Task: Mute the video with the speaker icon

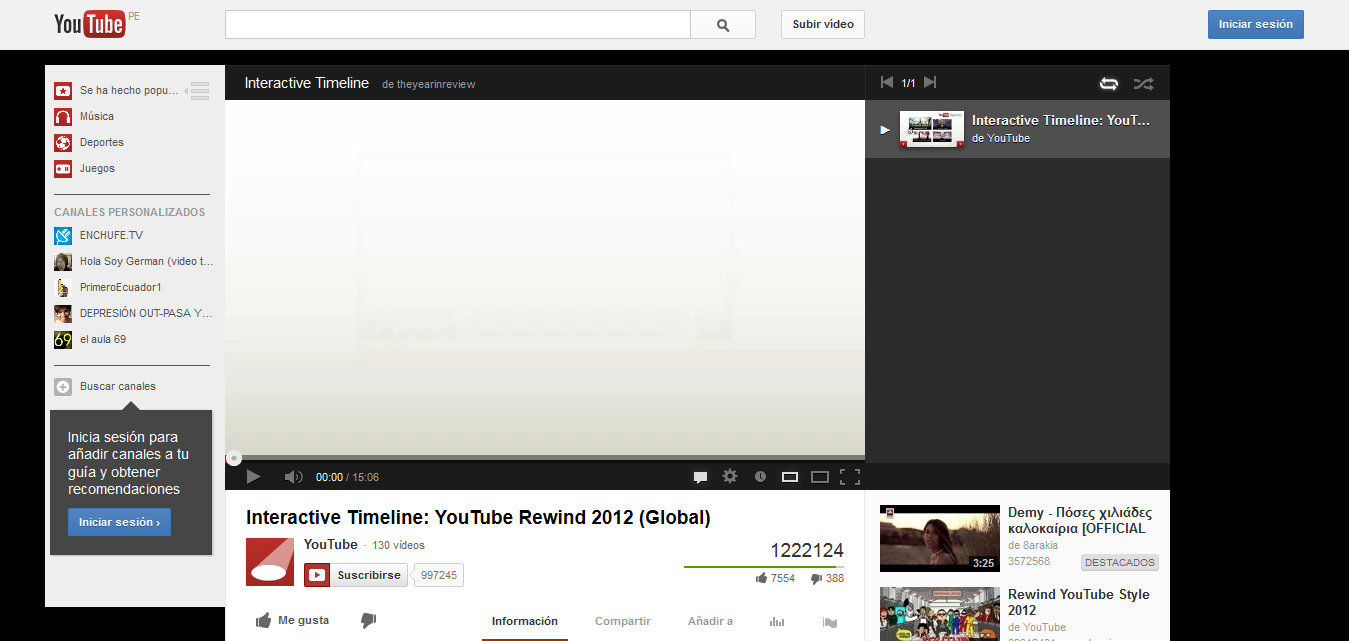Action: [293, 477]
